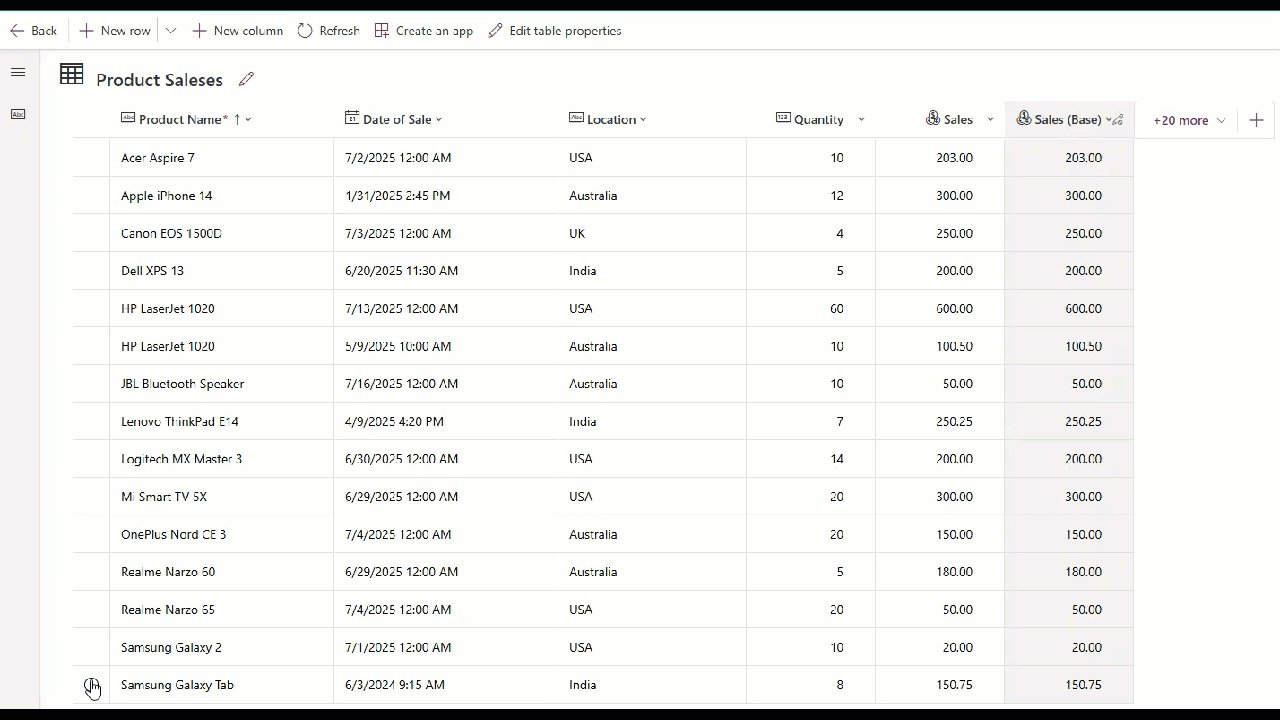Screen dimensions: 1280x720
Task: Select the Abc icon in the left sidebar
Action: click(18, 114)
